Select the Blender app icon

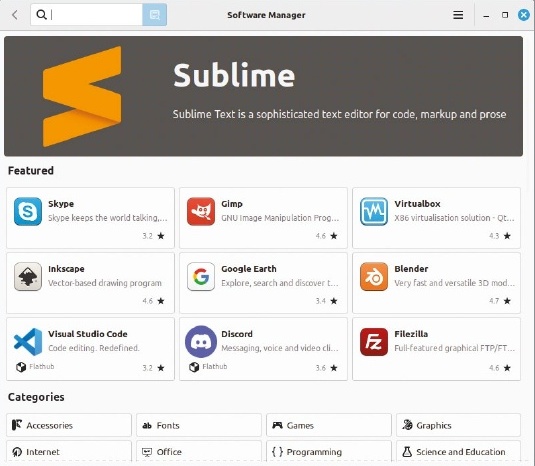(374, 276)
